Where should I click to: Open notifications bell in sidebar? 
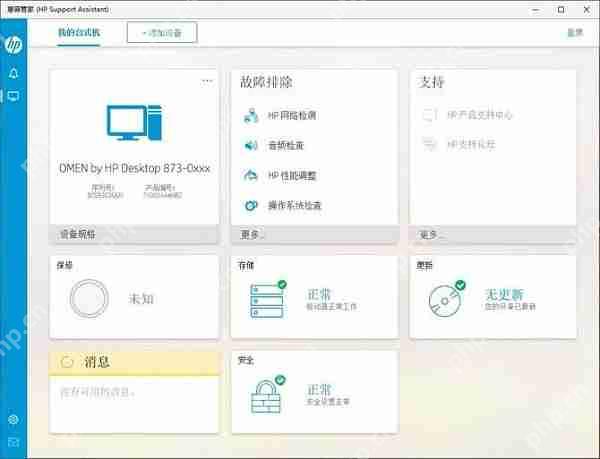point(13,73)
